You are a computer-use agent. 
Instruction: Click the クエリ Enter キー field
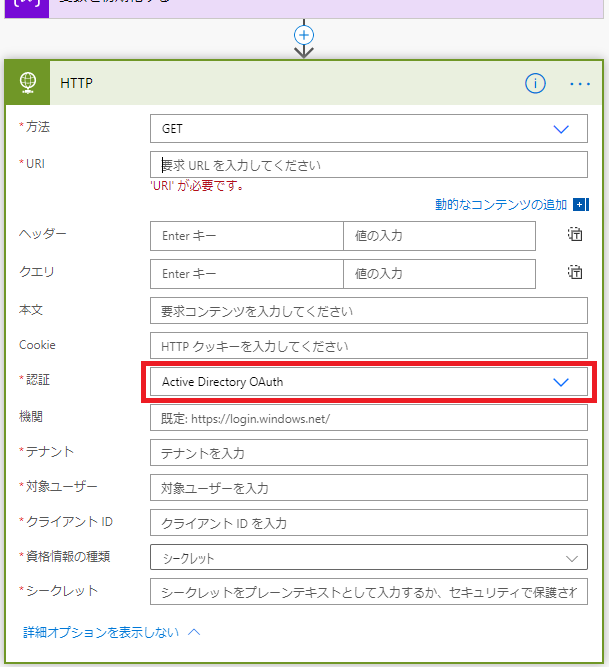(x=247, y=274)
